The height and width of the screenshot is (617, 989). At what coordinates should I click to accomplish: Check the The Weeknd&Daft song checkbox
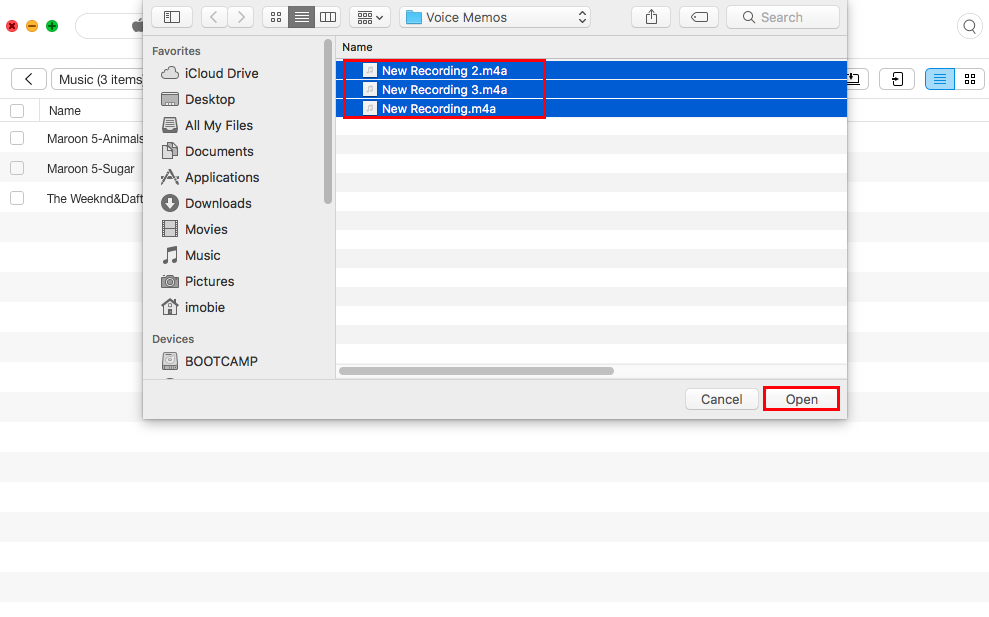tap(17, 198)
